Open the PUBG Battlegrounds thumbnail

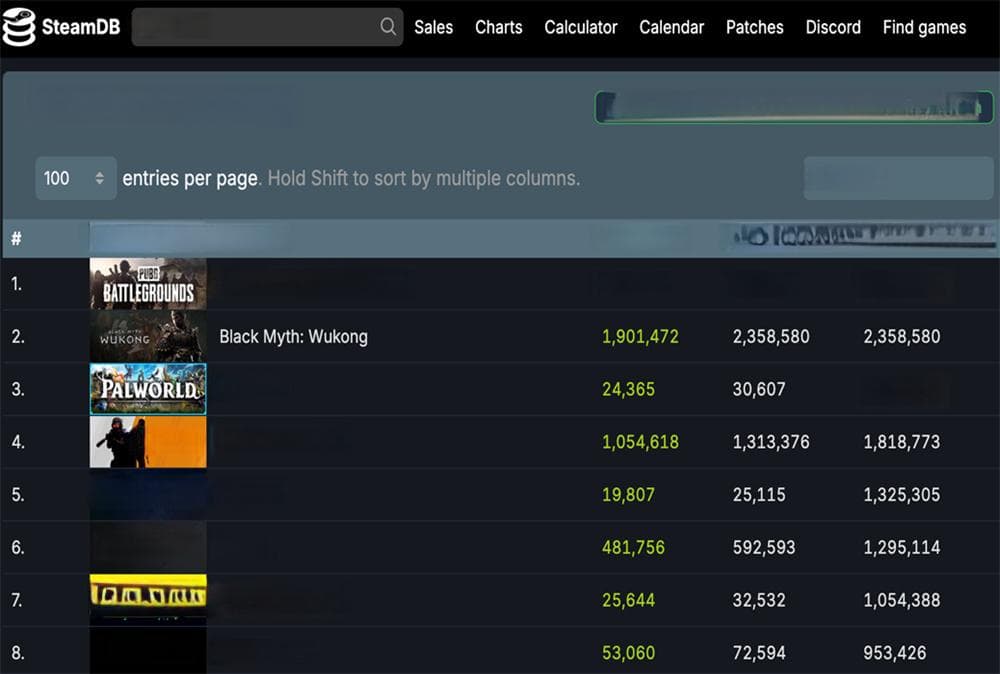tap(148, 284)
